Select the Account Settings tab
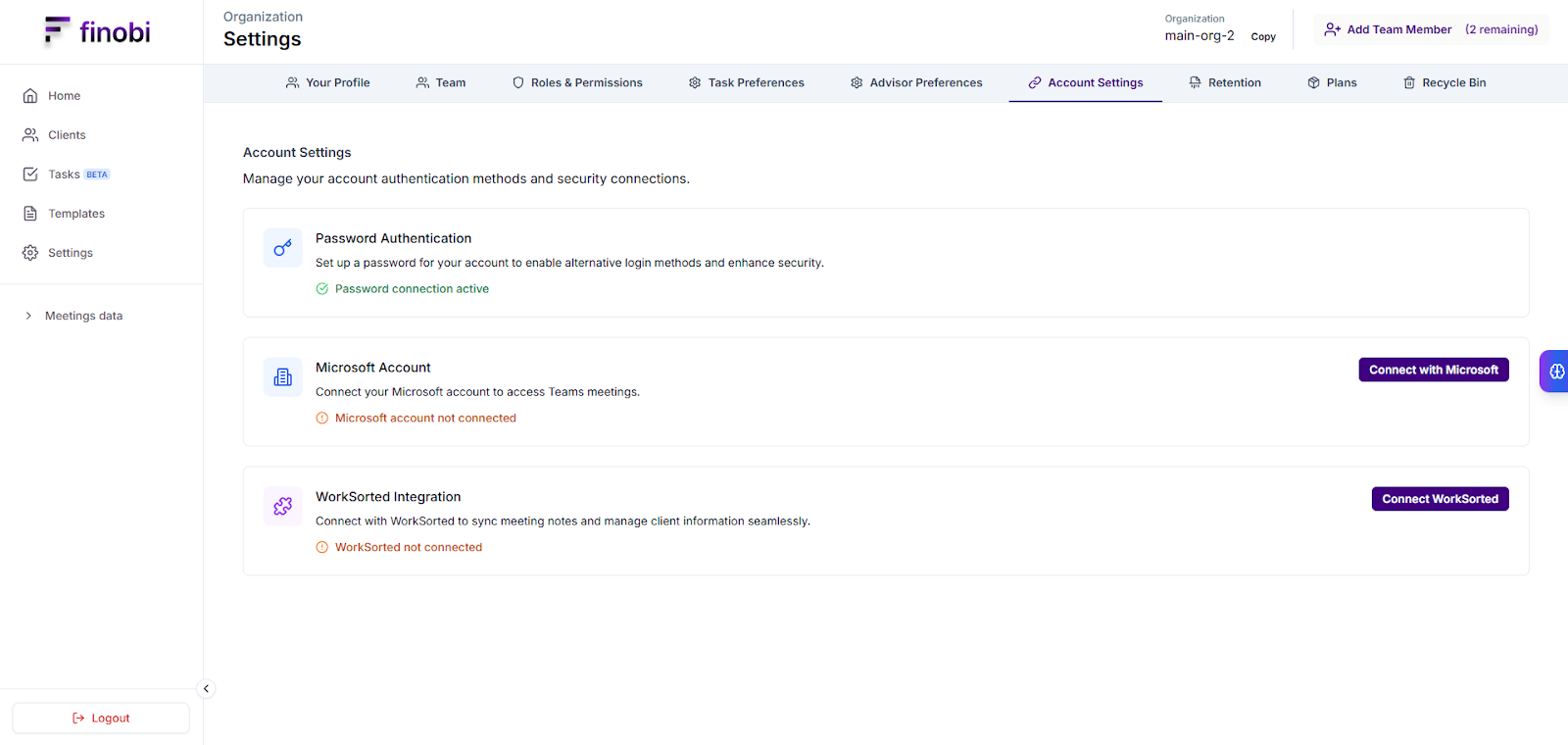The height and width of the screenshot is (745, 1568). 1086,83
